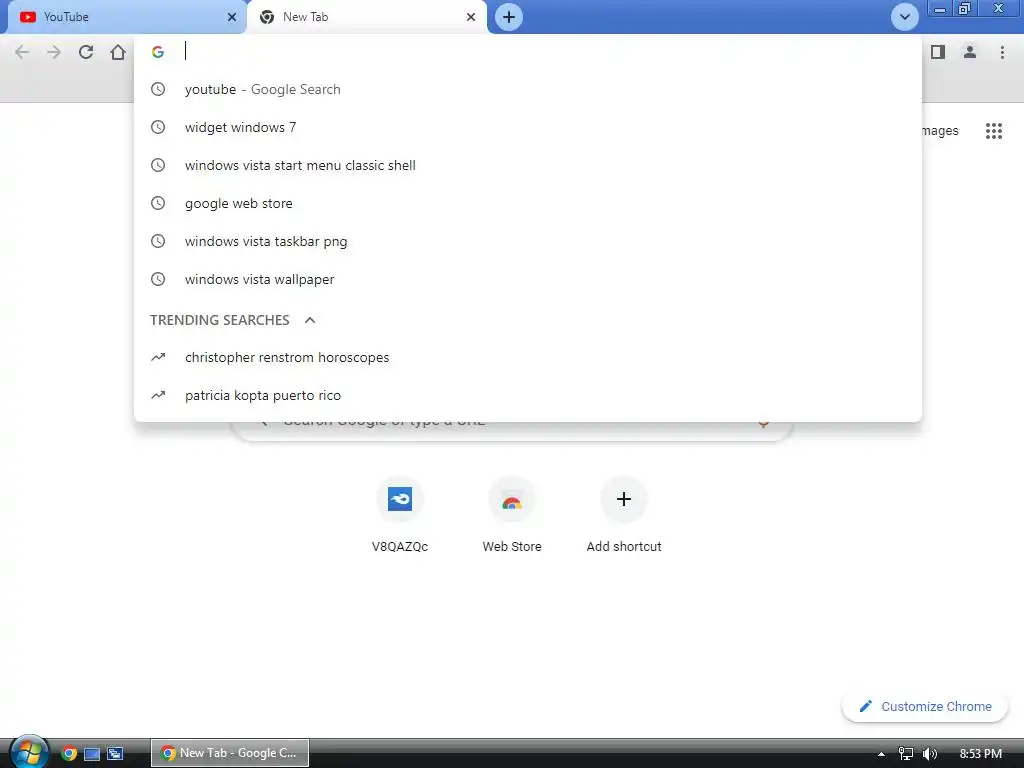Open the Windows Start orb
Viewport: 1024px width, 768px height.
coord(29,752)
